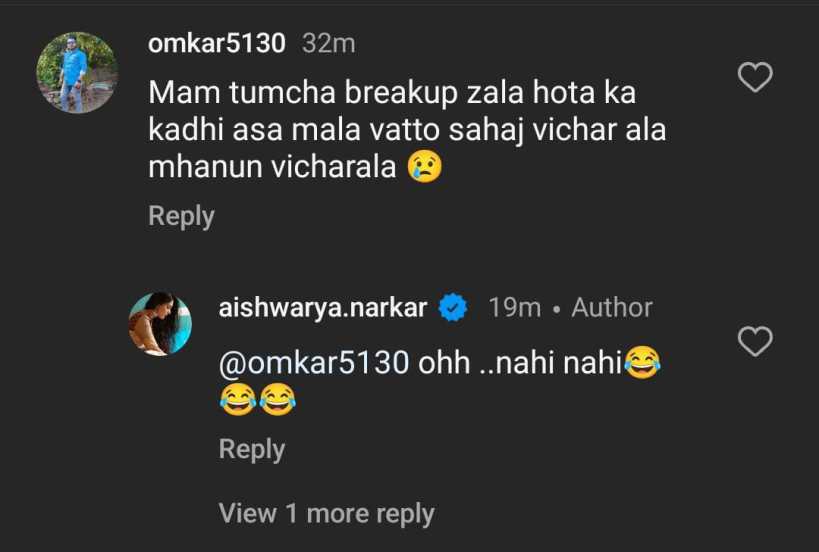Viewport: 819px width, 552px height.
Task: Tap the heart on aishwarya.narkar's reply
Action: pyautogui.click(x=754, y=342)
